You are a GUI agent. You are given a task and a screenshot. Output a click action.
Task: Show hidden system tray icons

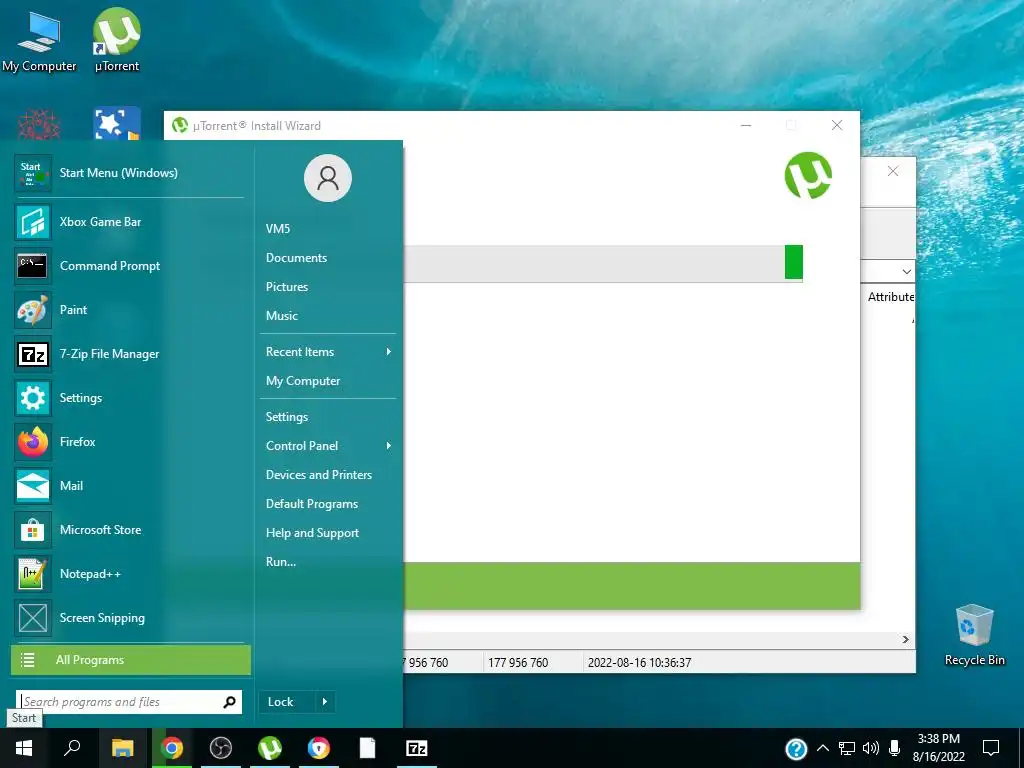[823, 748]
